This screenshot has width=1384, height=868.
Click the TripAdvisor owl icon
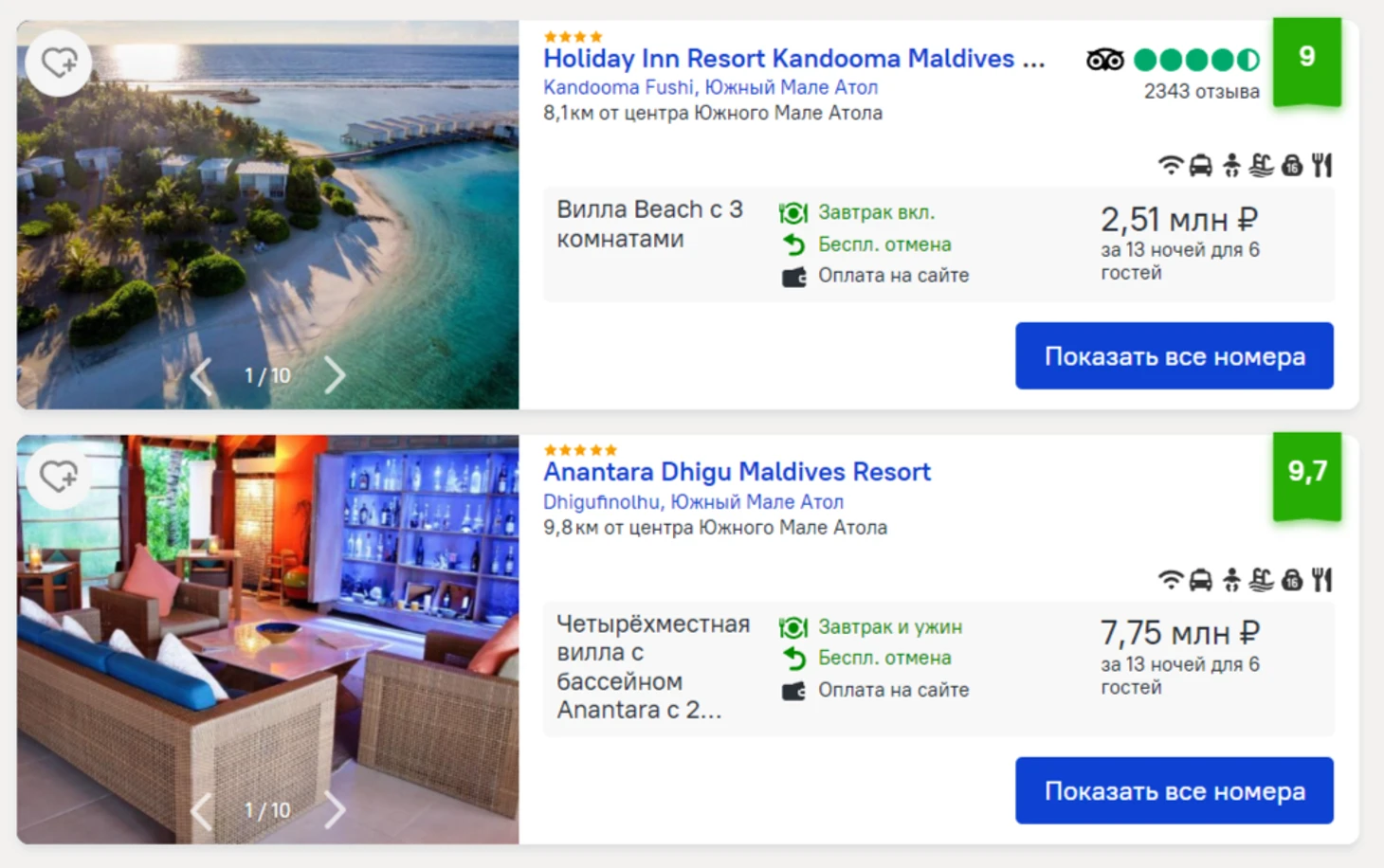tap(1104, 61)
